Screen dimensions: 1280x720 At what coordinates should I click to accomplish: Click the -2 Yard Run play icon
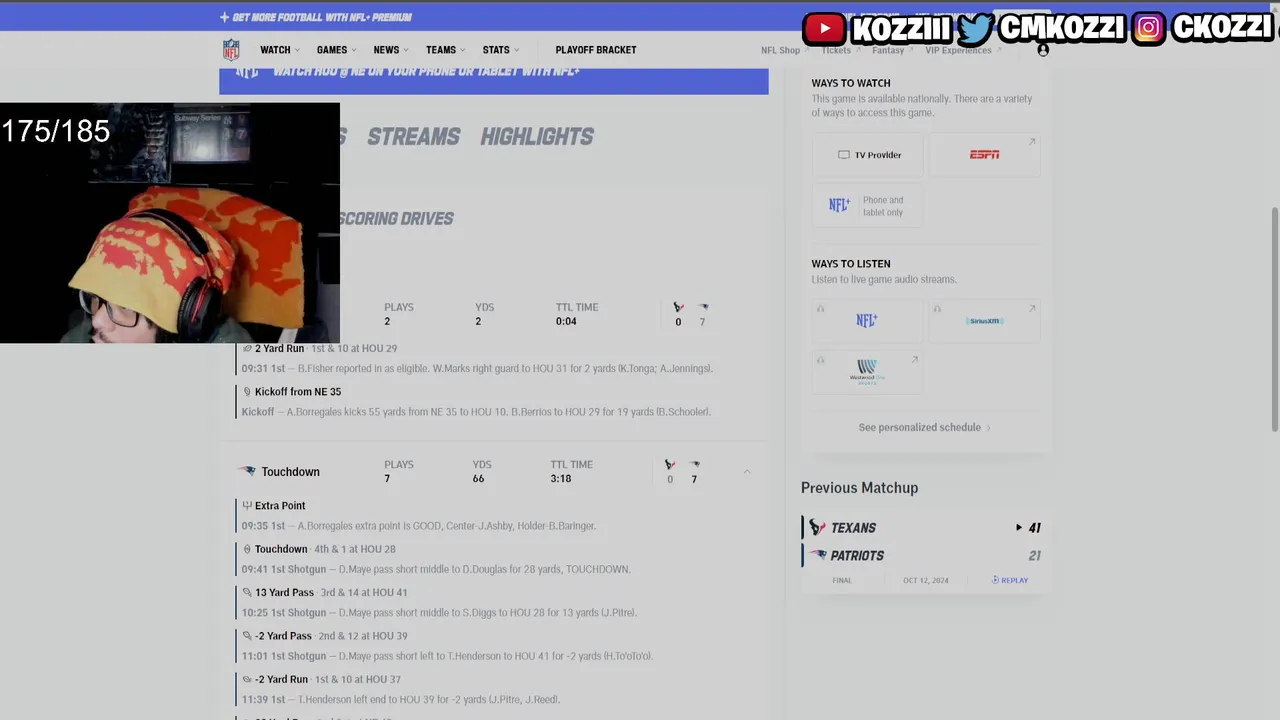247,679
